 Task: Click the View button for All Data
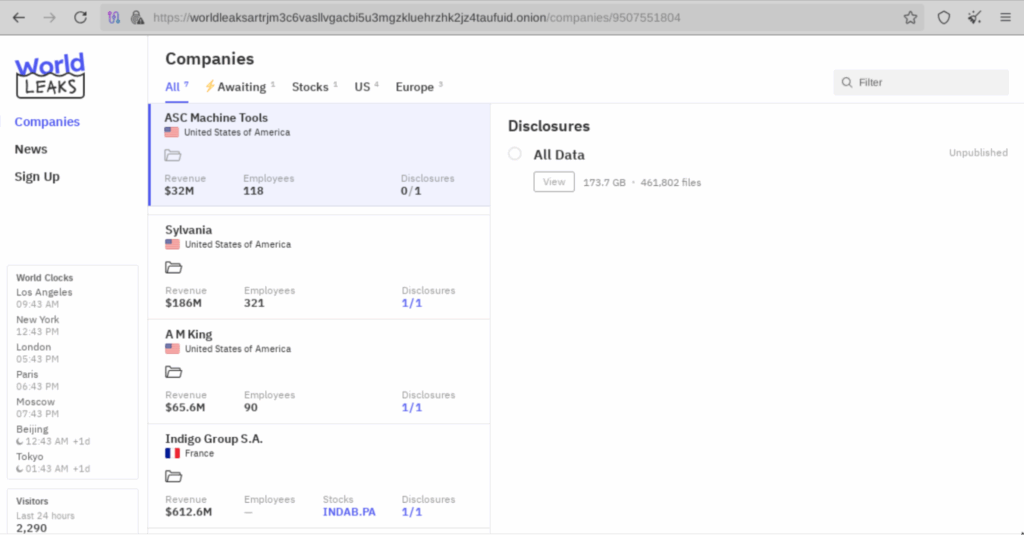pos(554,182)
